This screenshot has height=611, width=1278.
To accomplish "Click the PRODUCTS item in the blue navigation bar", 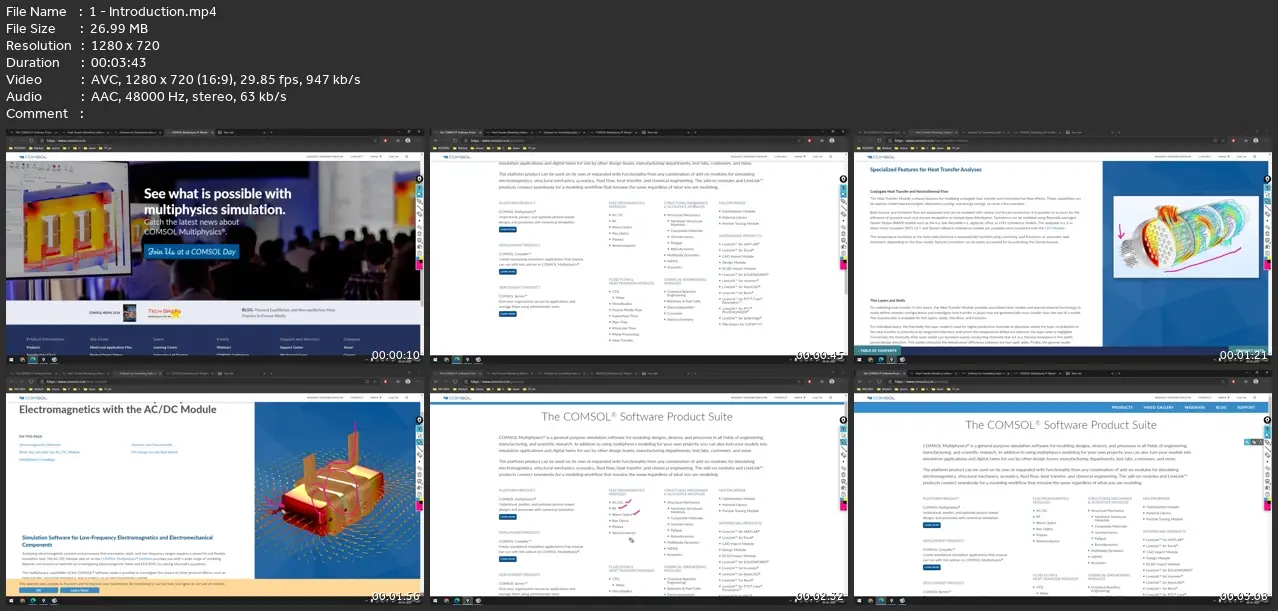I will [x=1122, y=407].
